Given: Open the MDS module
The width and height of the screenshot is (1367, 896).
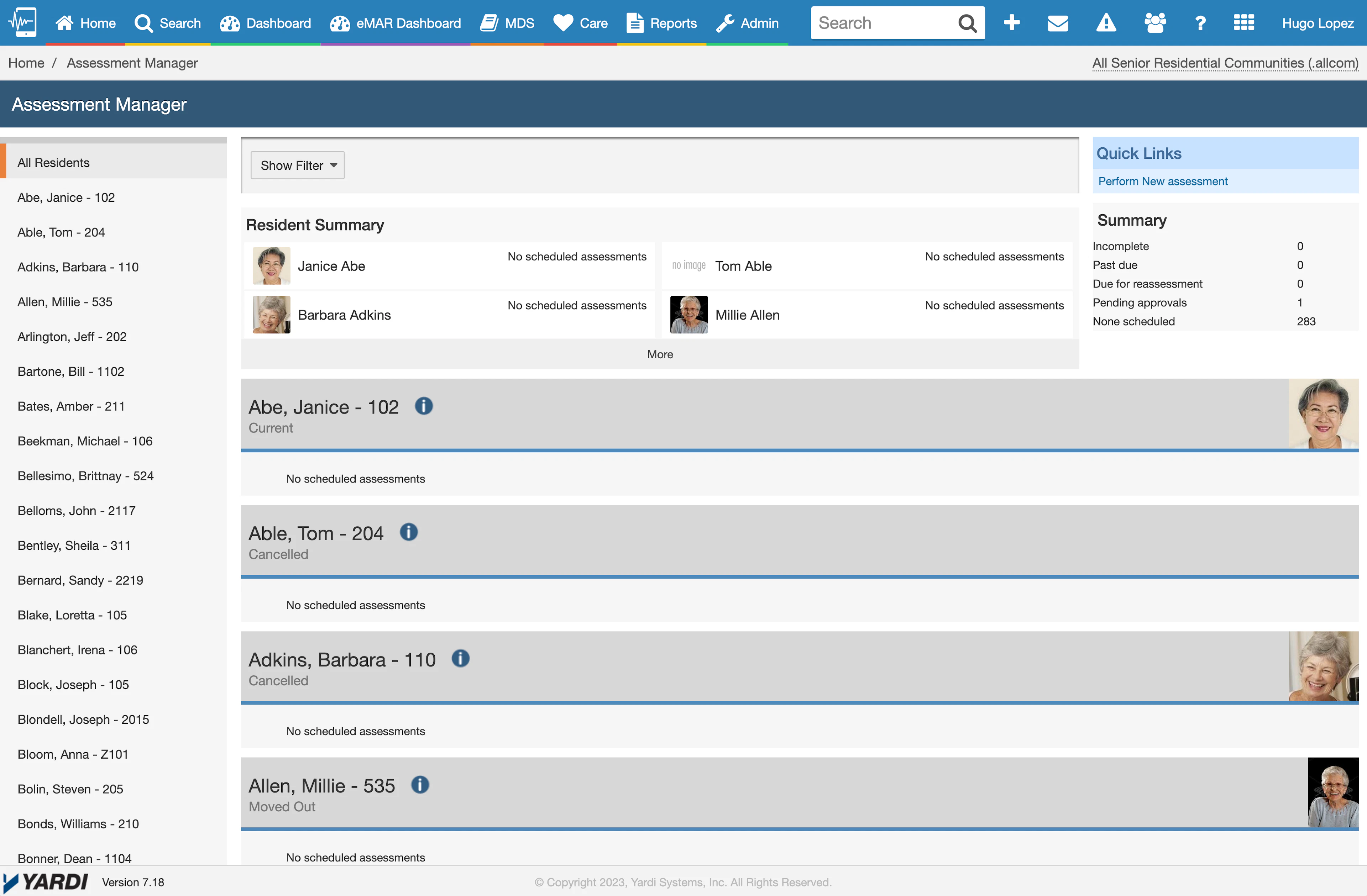Looking at the screenshot, I should [507, 23].
